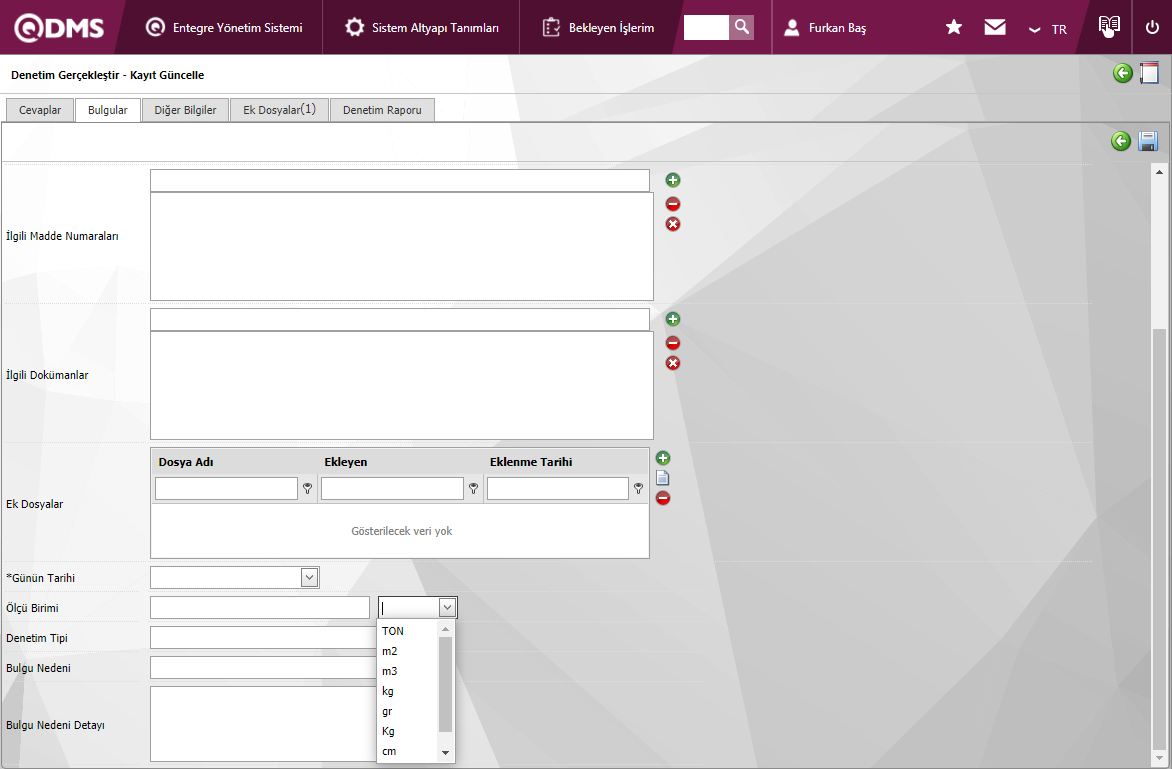Screen dimensions: 1172x769
Task: Select m2 from unit list
Action: pyautogui.click(x=407, y=652)
